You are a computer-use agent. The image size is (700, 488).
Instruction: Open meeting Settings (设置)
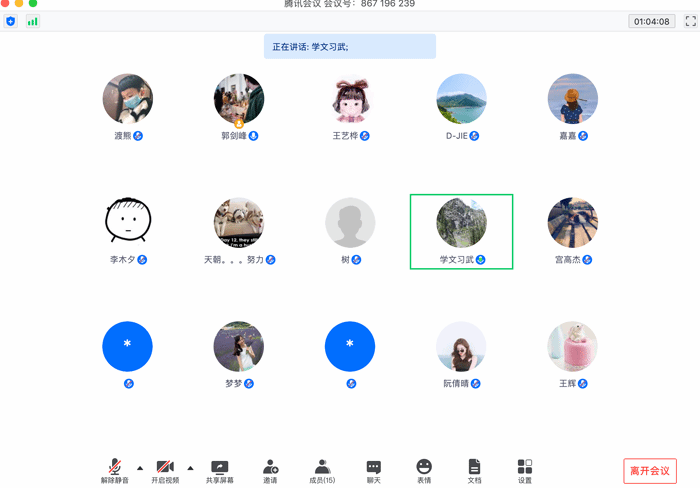coord(525,471)
